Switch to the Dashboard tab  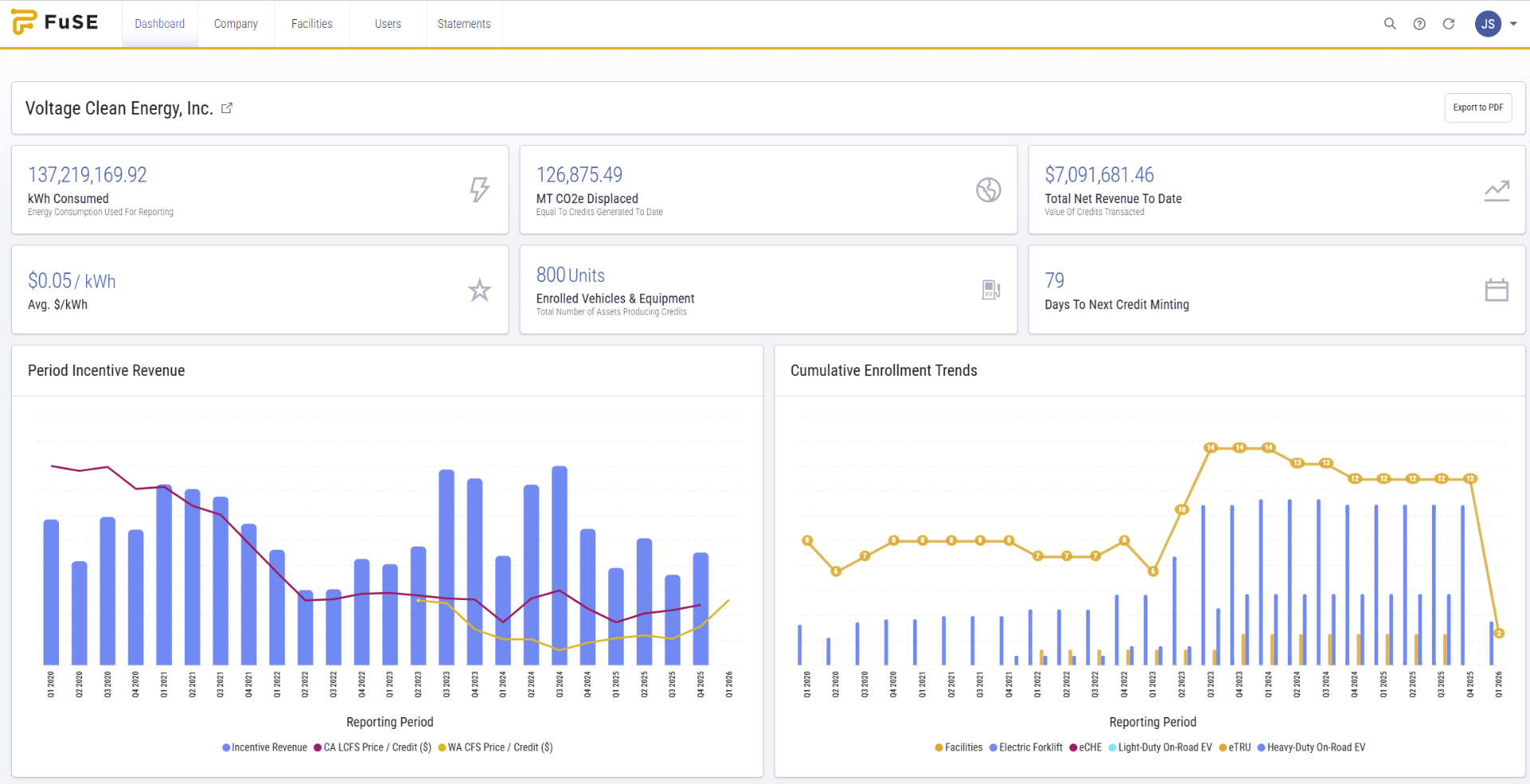point(159,24)
